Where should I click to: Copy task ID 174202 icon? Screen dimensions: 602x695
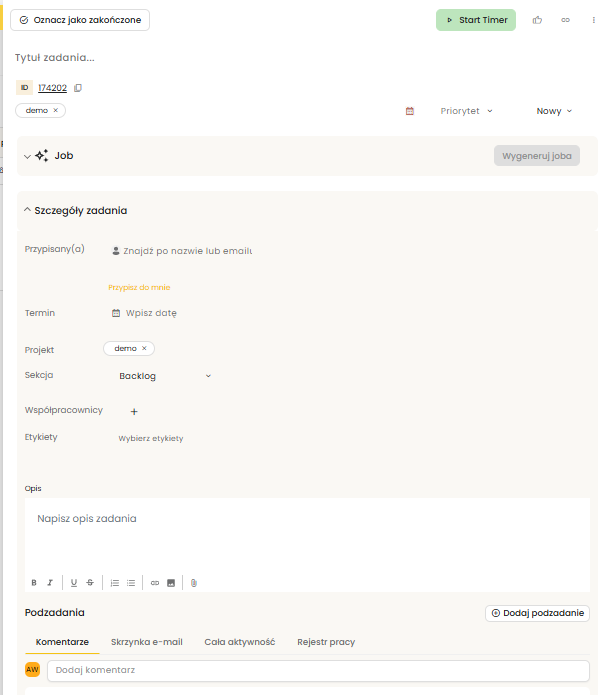click(78, 88)
